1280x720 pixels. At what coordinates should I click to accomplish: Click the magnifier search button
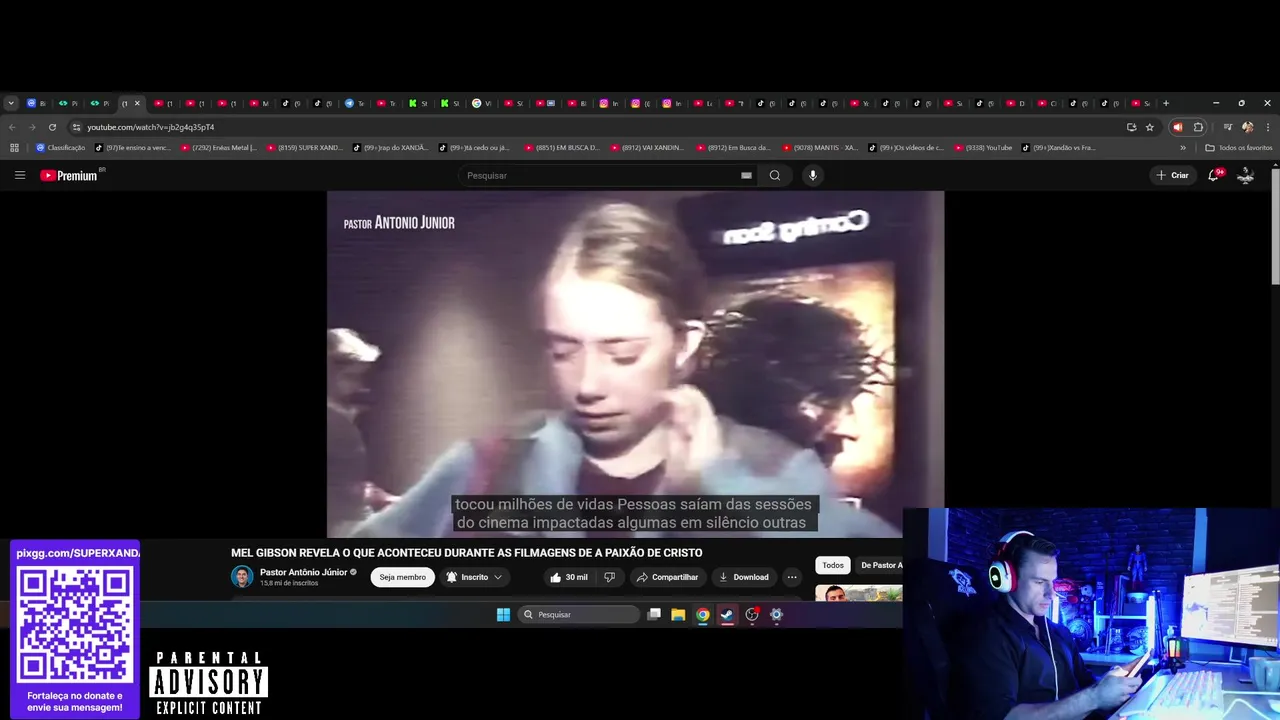775,175
